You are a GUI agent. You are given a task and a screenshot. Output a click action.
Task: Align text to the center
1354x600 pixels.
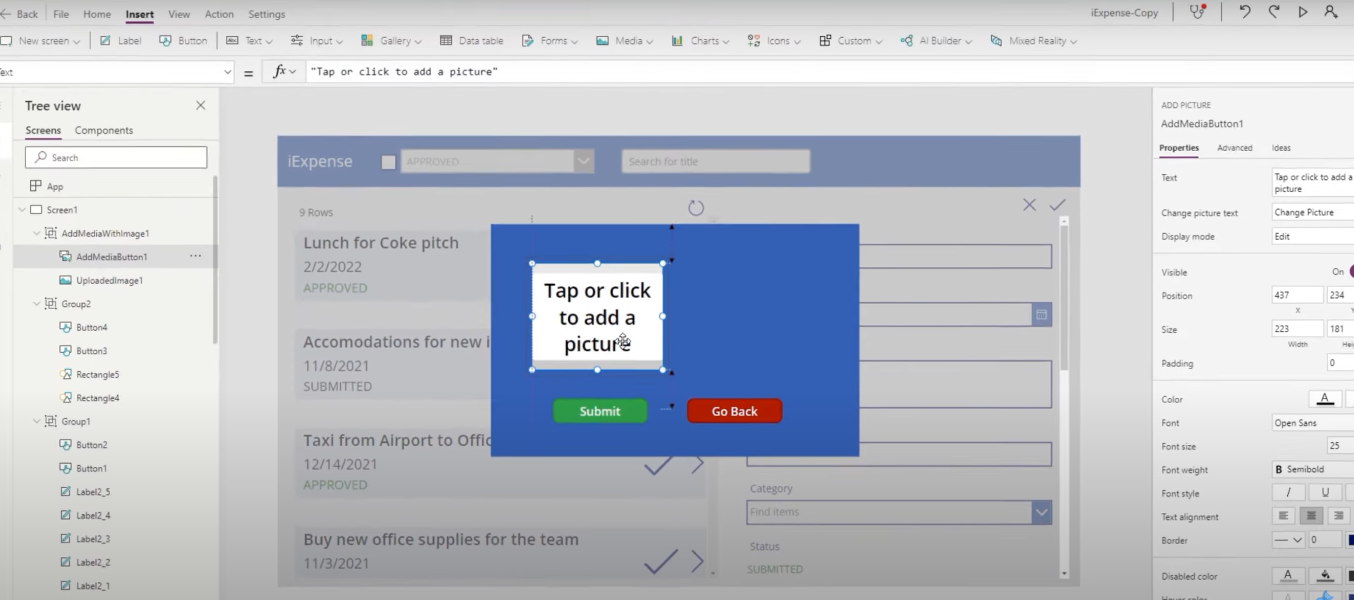click(x=1311, y=517)
